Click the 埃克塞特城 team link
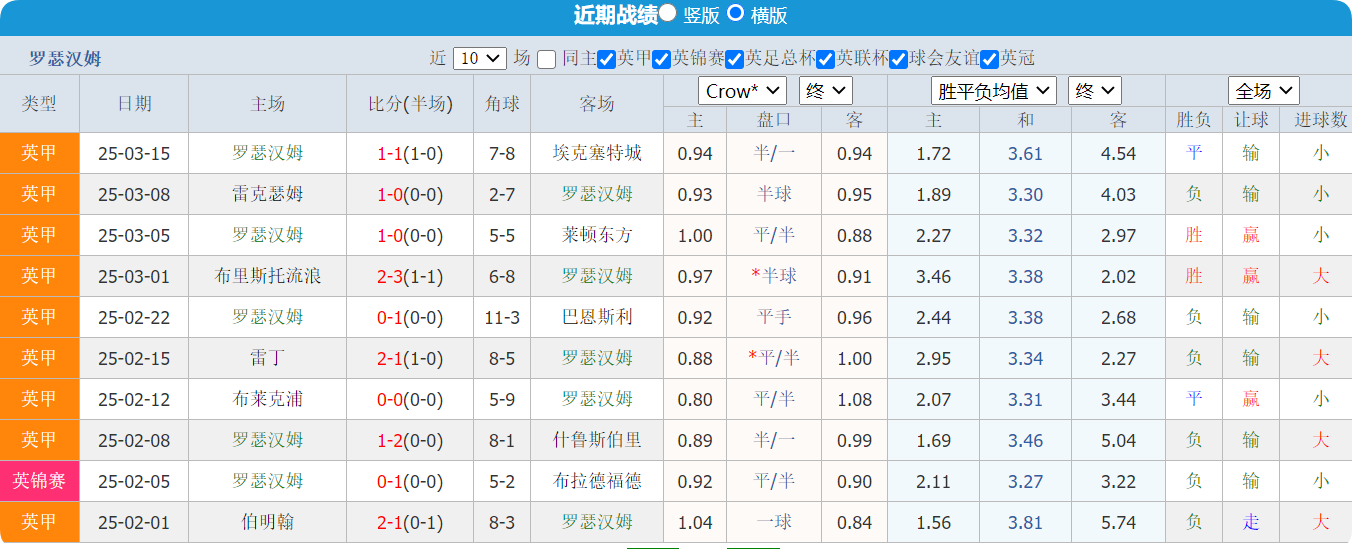Screen dimensions: 1352x549 [x=597, y=153]
